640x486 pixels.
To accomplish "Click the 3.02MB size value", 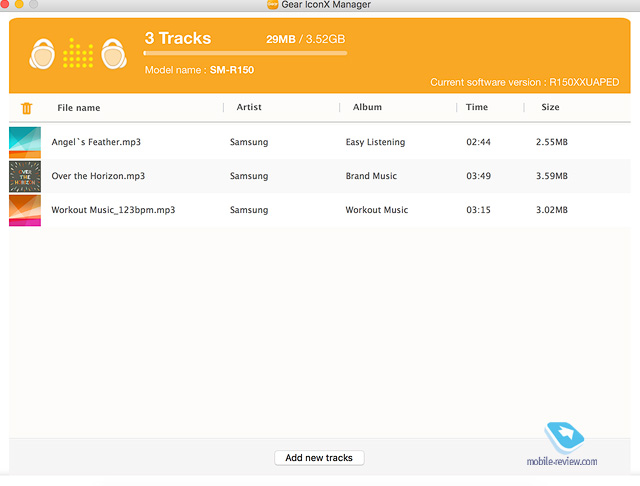I will pyautogui.click(x=552, y=210).
